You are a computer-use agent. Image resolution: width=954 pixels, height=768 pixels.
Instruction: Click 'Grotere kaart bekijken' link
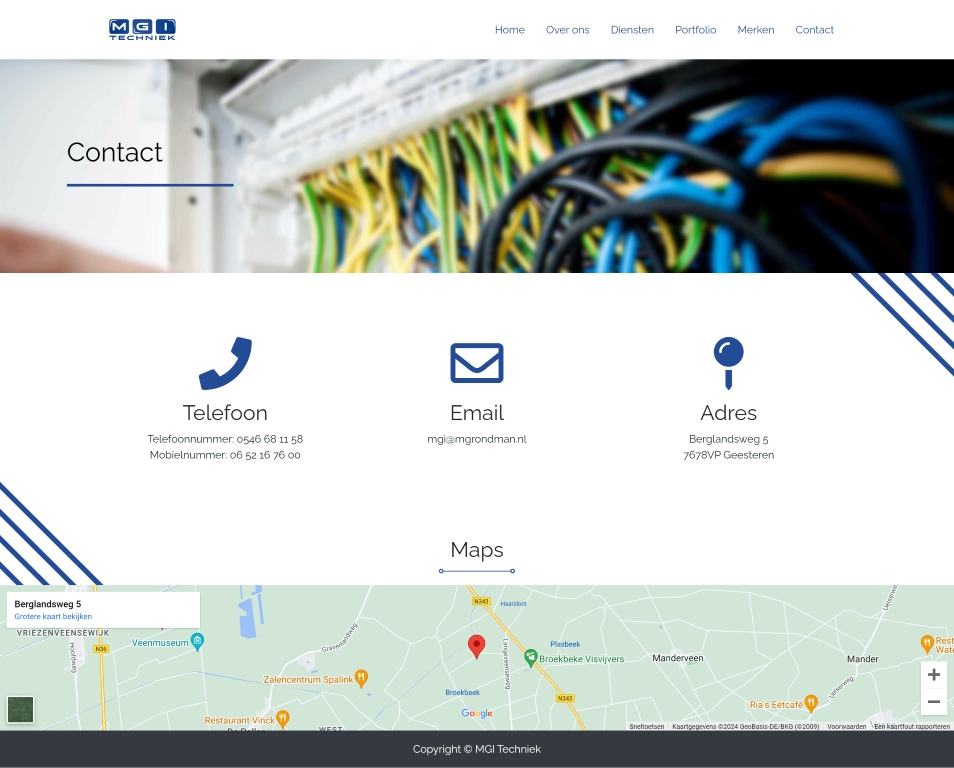[x=53, y=617]
